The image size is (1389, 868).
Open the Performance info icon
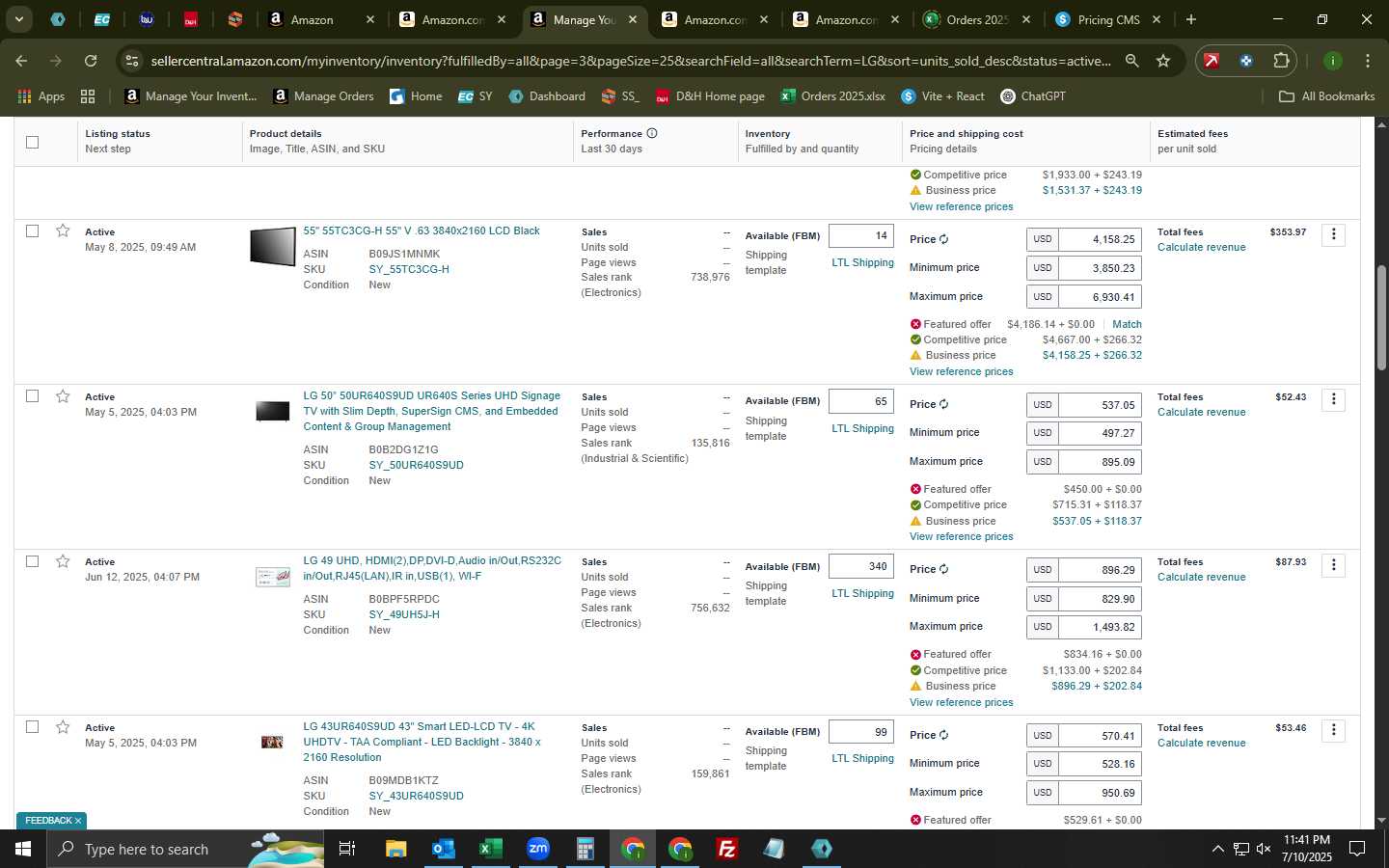coord(652,133)
